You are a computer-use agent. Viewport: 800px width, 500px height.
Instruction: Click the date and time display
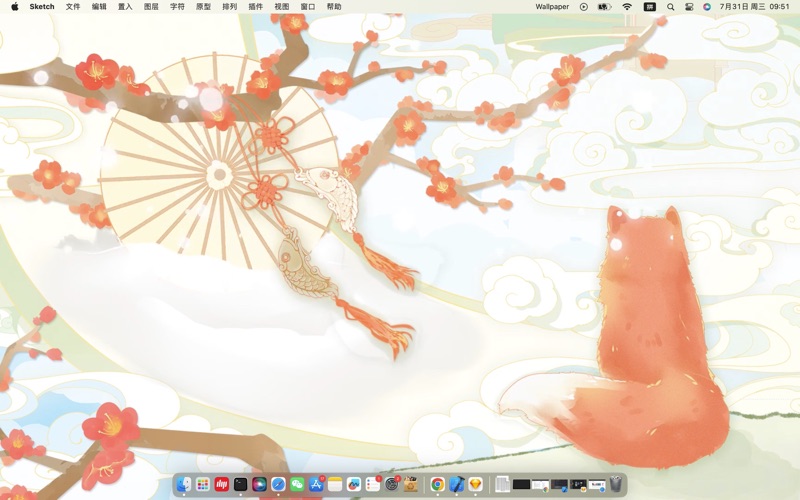tap(754, 6)
